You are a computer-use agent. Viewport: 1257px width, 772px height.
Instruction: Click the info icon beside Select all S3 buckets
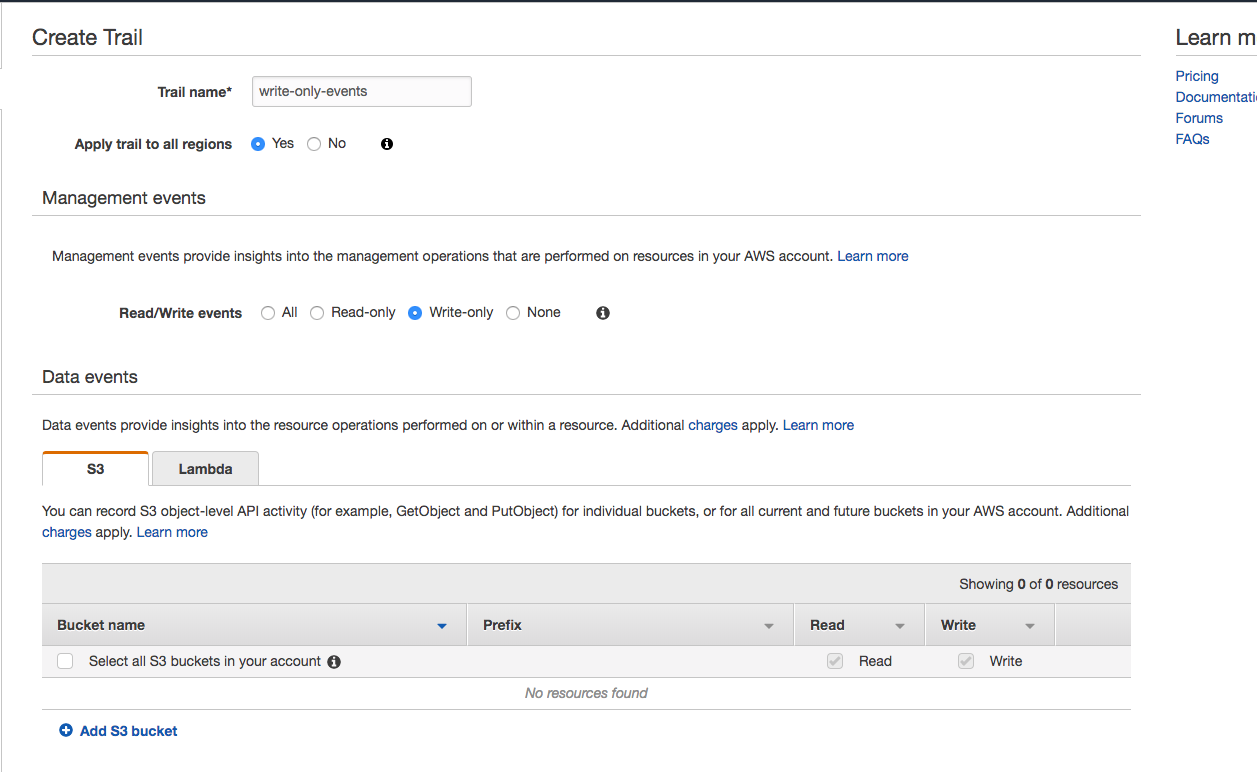click(x=334, y=661)
